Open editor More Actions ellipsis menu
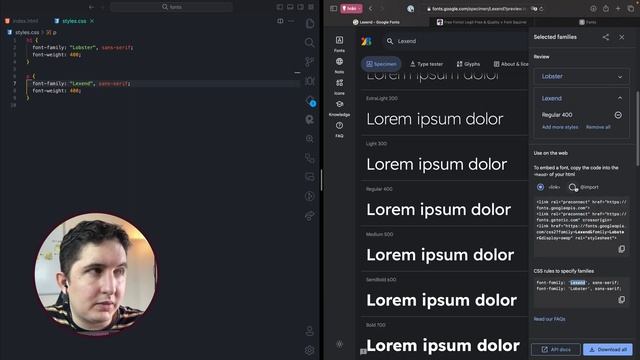The height and width of the screenshot is (360, 640). [291, 21]
